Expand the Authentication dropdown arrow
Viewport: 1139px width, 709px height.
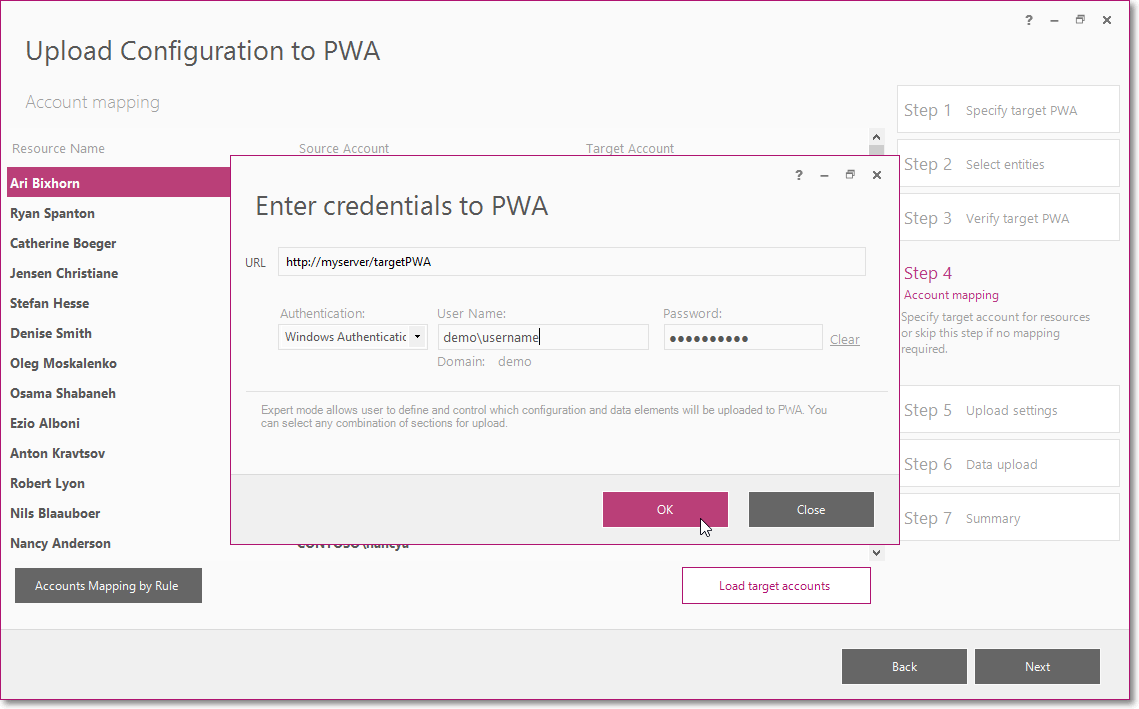coord(418,337)
